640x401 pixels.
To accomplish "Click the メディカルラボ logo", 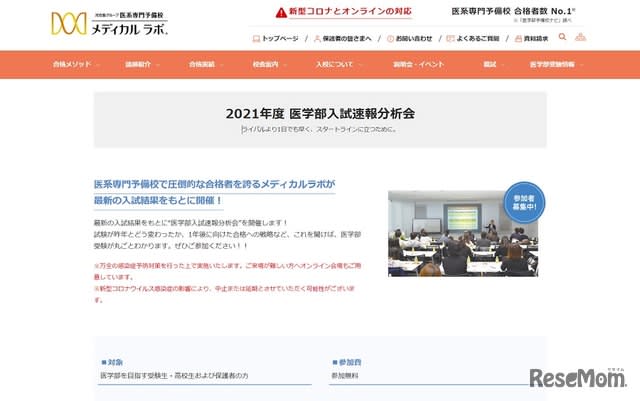I will tap(109, 24).
